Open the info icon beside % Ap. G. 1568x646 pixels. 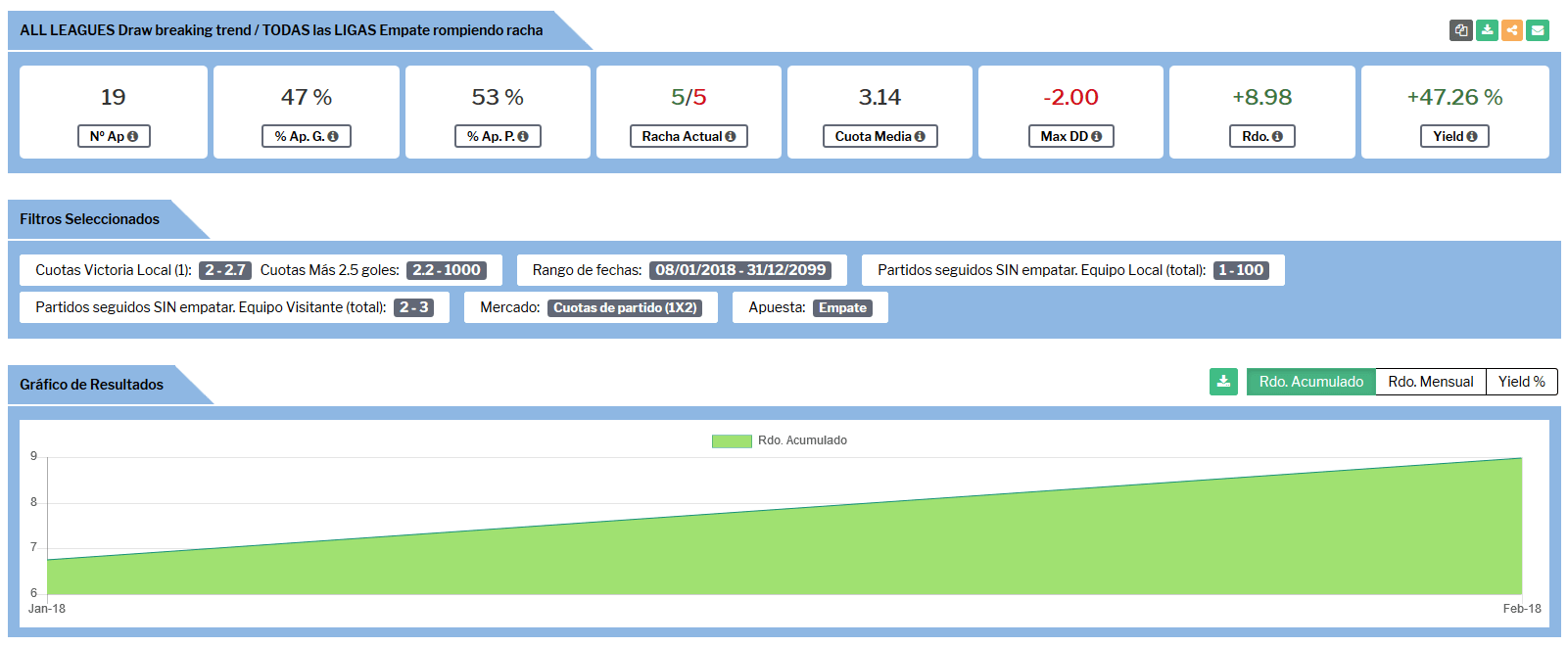[333, 137]
